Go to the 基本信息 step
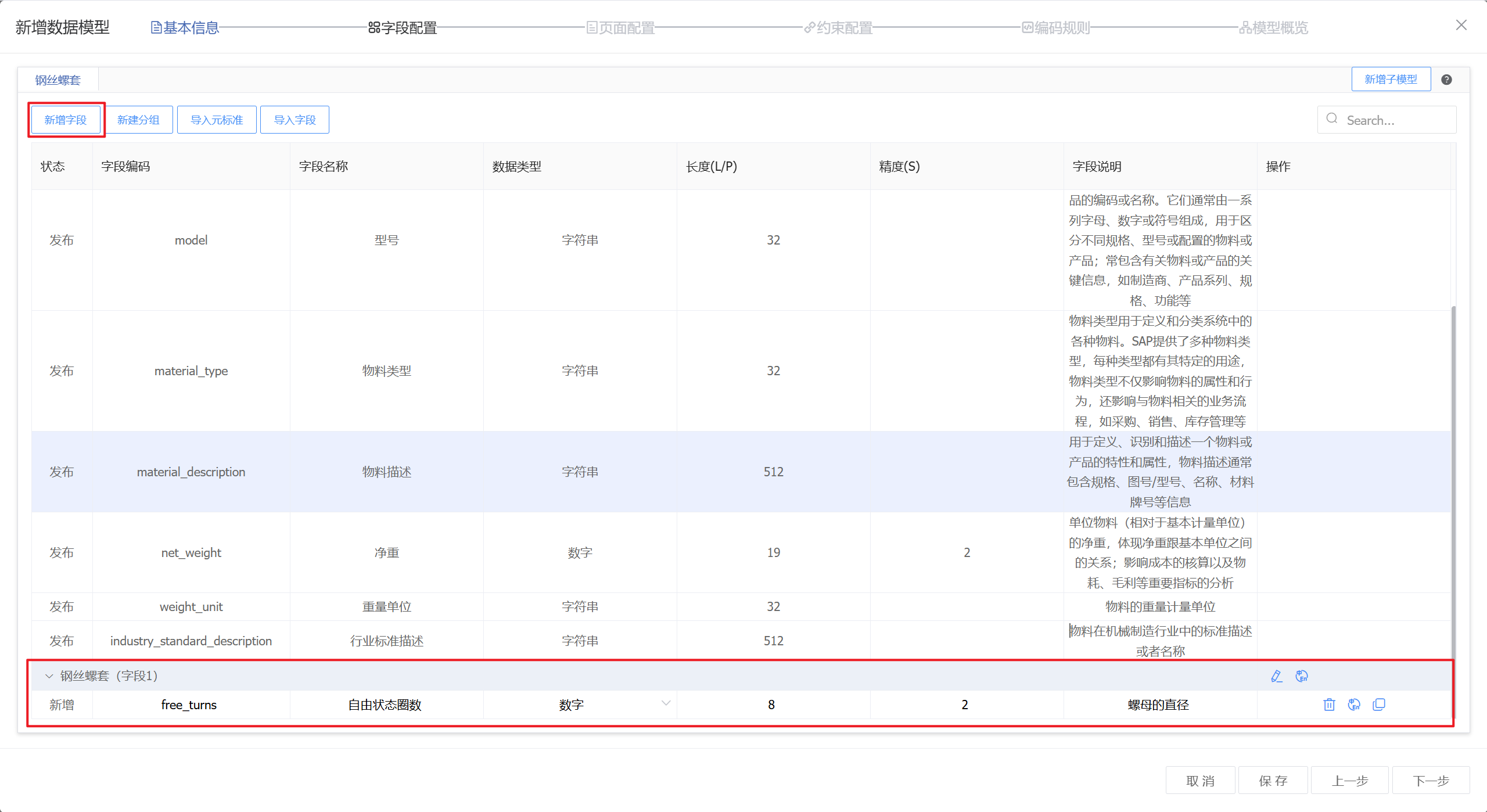This screenshot has width=1487, height=812. [185, 27]
